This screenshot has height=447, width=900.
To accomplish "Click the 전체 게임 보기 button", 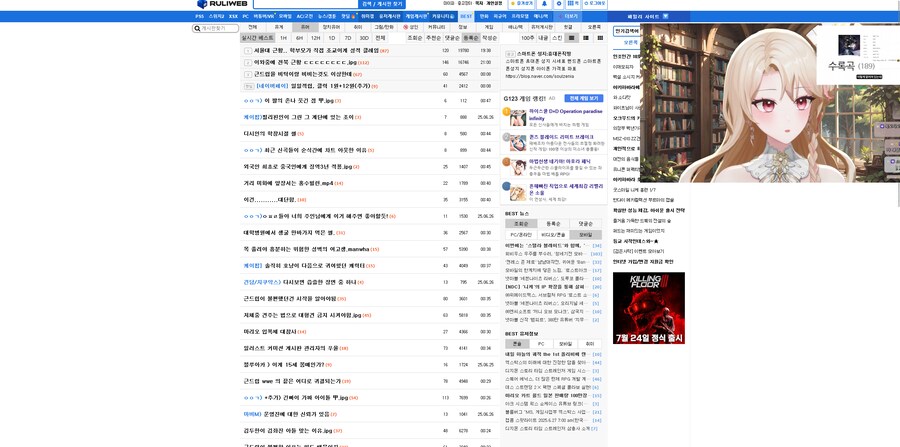I will click(x=584, y=99).
